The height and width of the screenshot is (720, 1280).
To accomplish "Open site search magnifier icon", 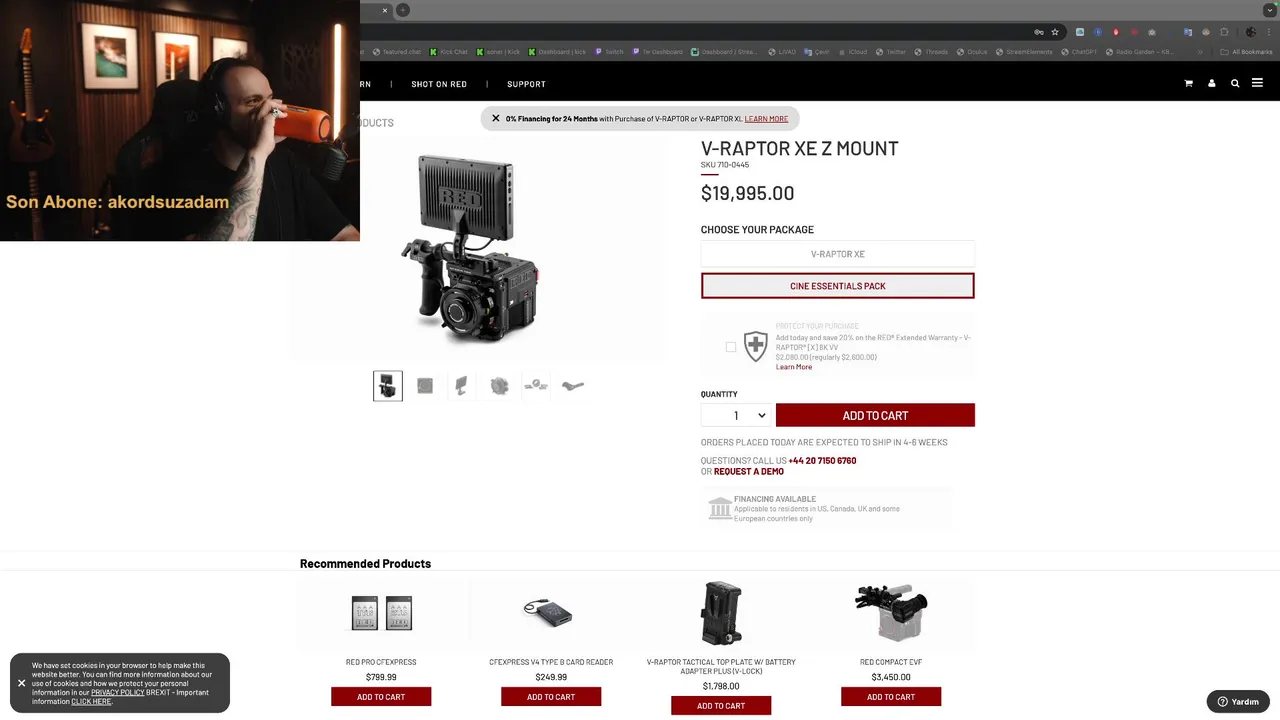I will [x=1235, y=84].
